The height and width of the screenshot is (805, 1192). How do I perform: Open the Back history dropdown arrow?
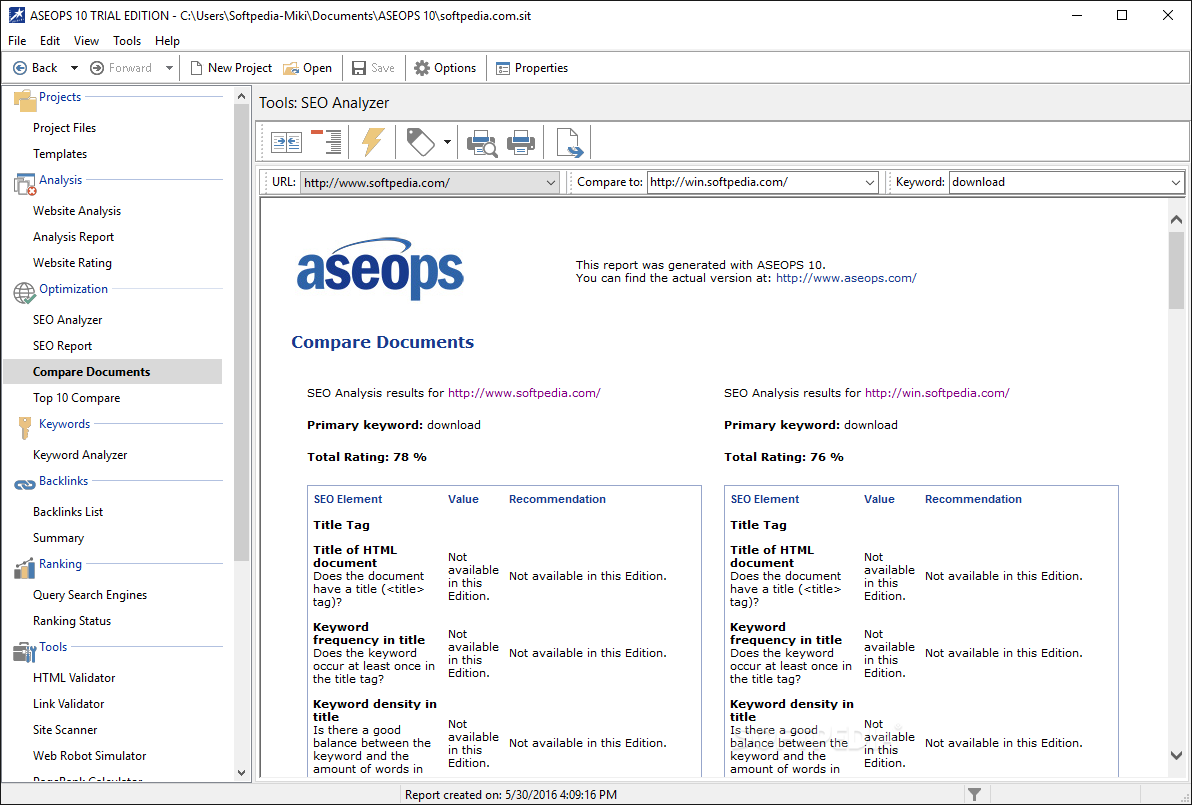point(74,68)
